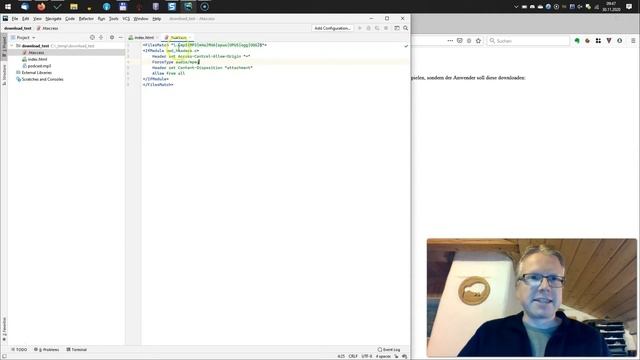Image resolution: width=640 pixels, height=360 pixels.
Task: Click .htaccess breadcrumb in navigation bar
Action: 48,28
